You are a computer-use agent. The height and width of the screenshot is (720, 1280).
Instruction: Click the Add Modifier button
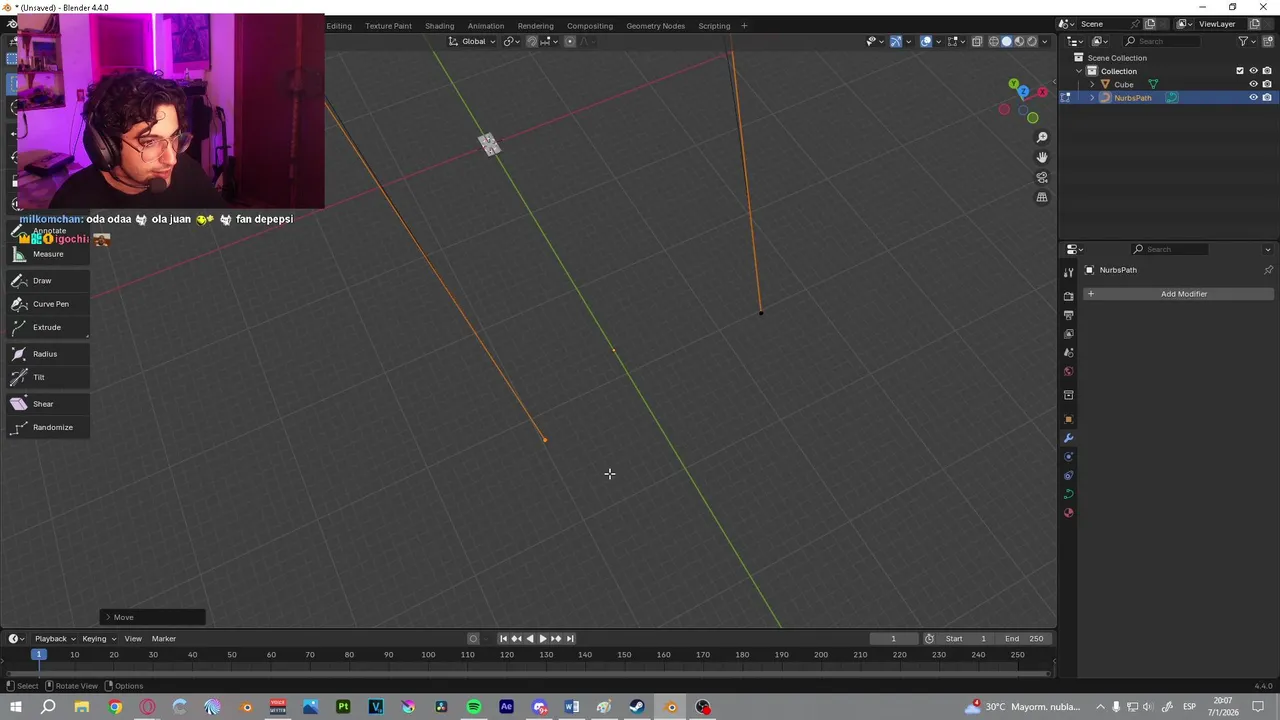click(x=1177, y=294)
